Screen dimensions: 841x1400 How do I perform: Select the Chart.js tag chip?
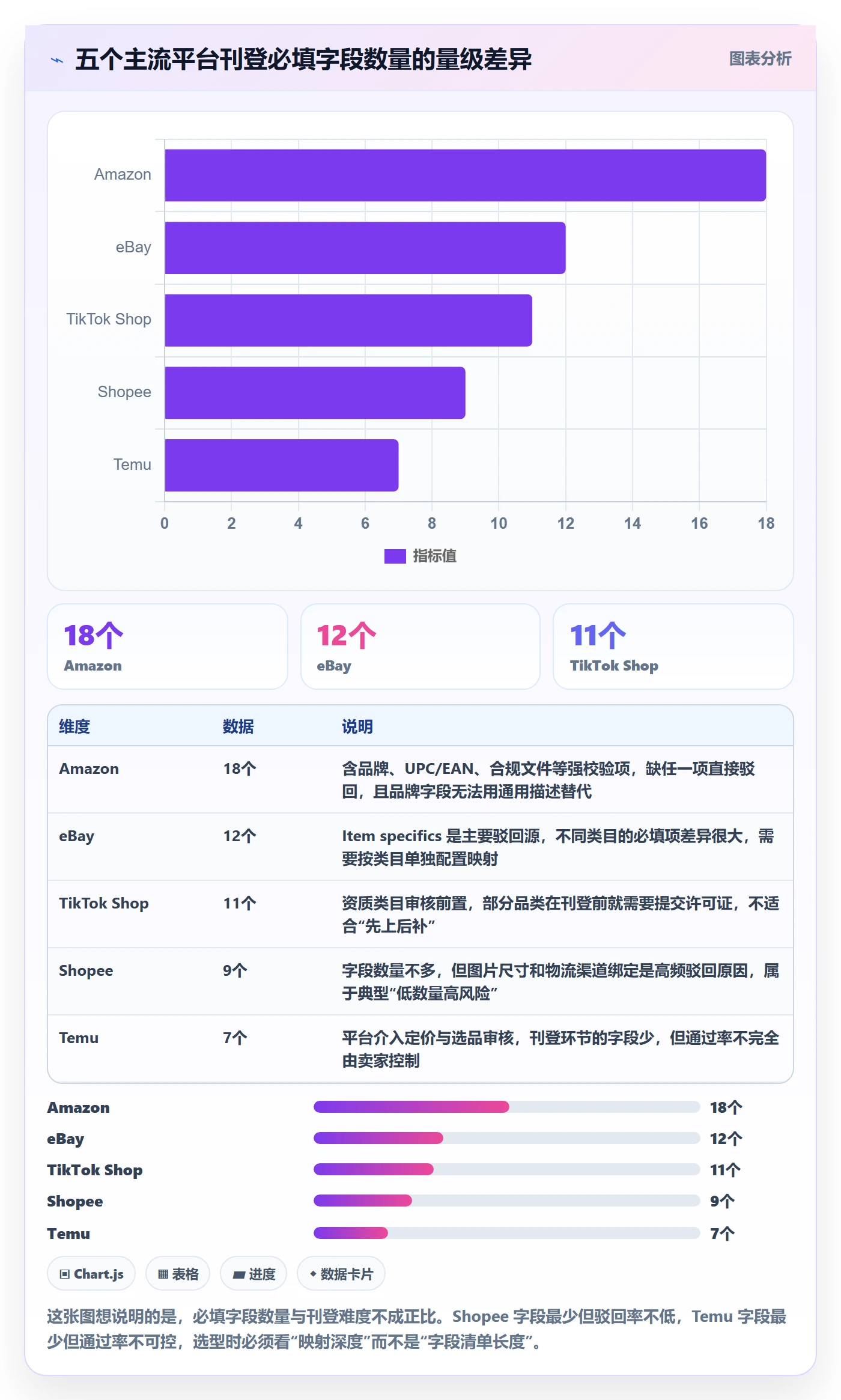91,1273
